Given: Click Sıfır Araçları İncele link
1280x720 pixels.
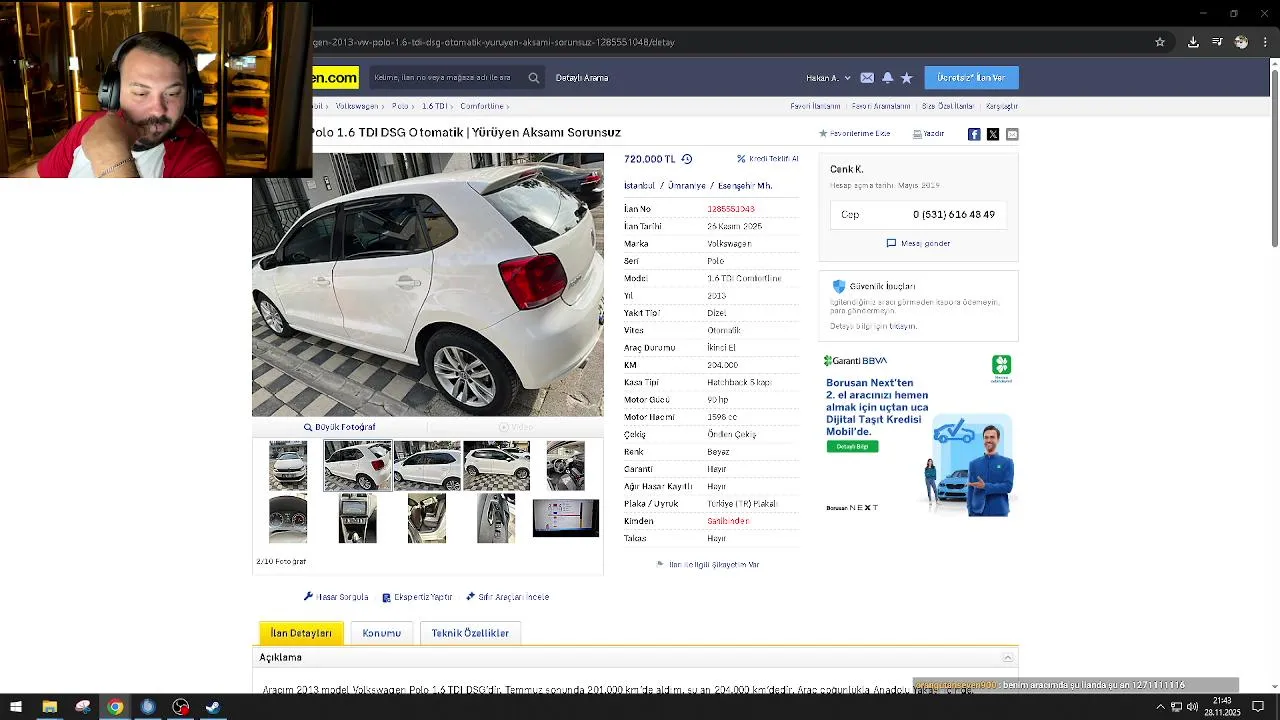Looking at the screenshot, I should [x=507, y=597].
